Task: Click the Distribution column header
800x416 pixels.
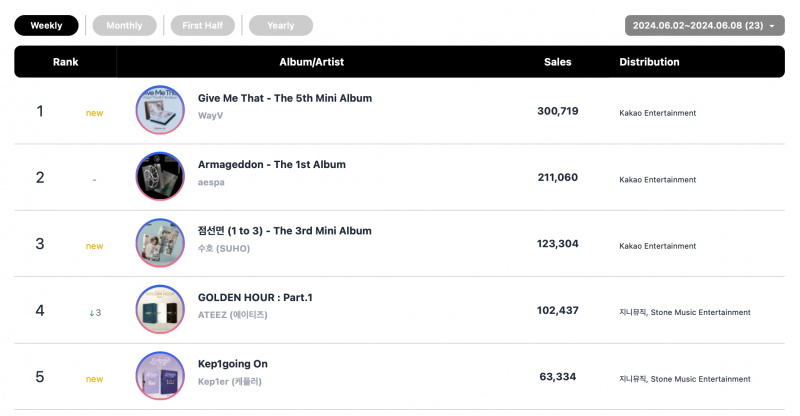Action: 649,62
